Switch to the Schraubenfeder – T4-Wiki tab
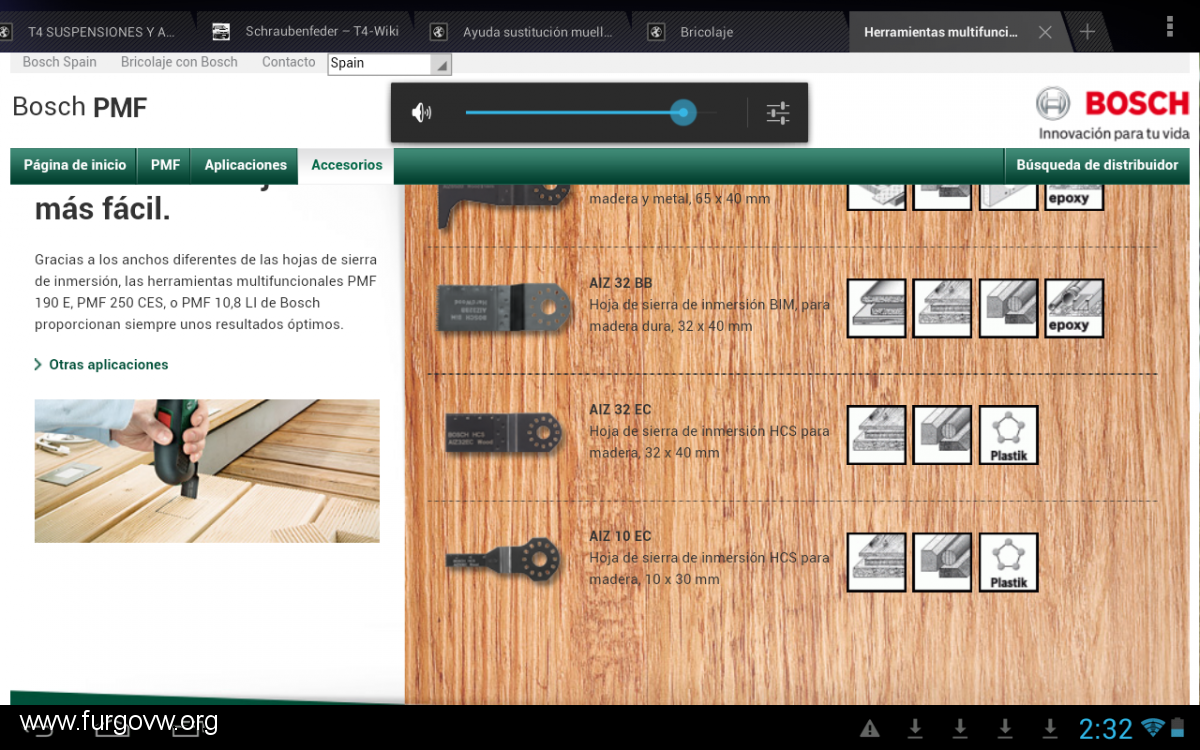Screen dimensions: 1200x750 [x=308, y=32]
